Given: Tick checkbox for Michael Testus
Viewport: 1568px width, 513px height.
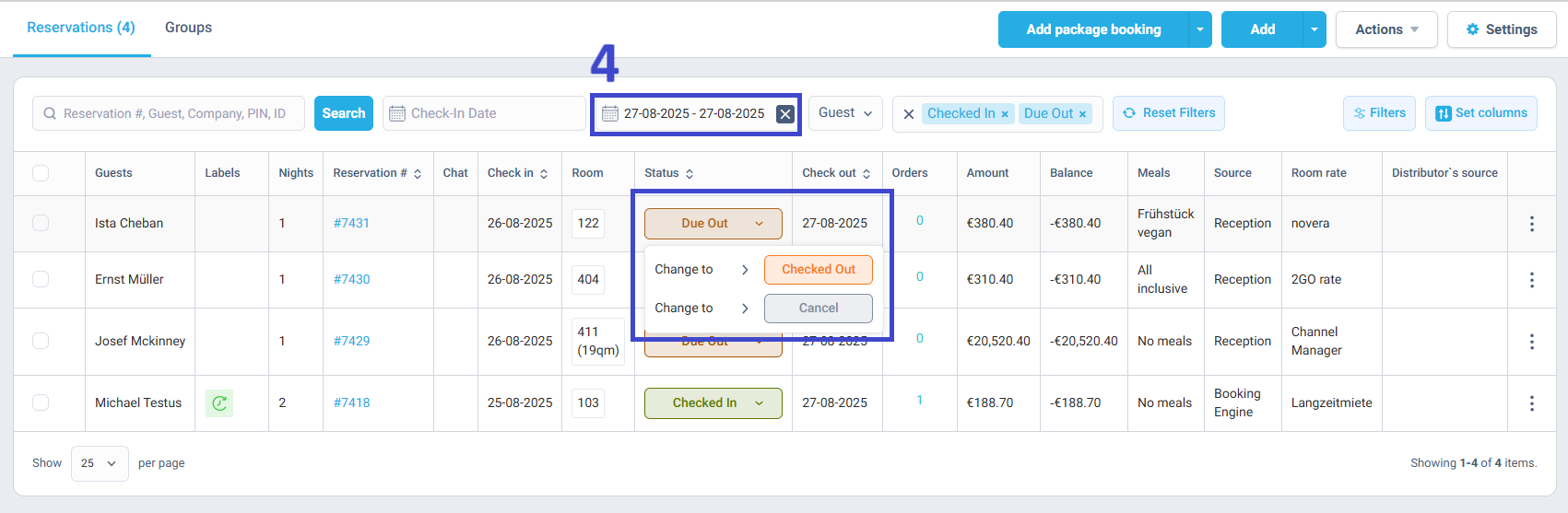Looking at the screenshot, I should click(41, 402).
